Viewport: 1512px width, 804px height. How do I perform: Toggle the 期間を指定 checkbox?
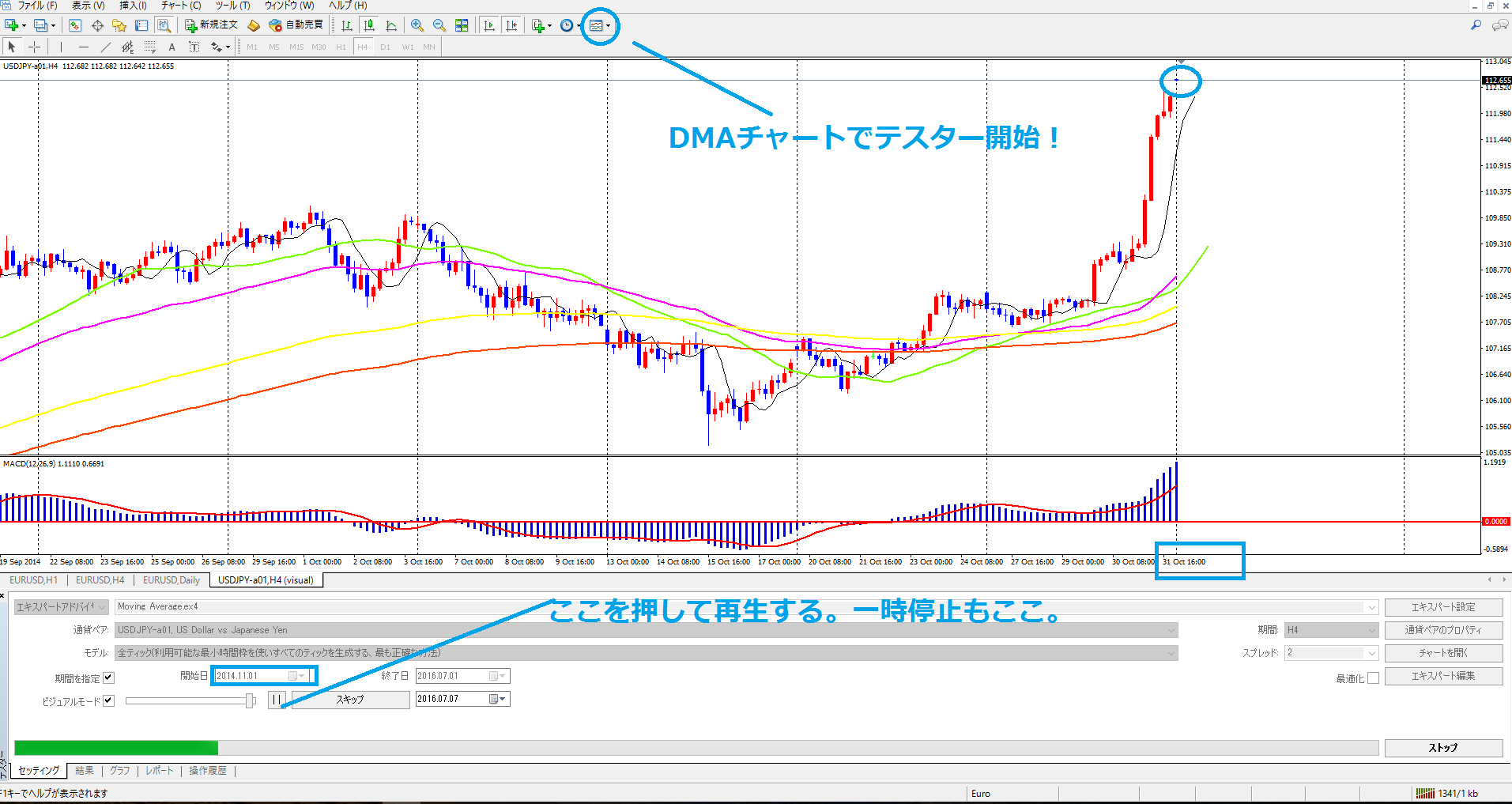109,678
